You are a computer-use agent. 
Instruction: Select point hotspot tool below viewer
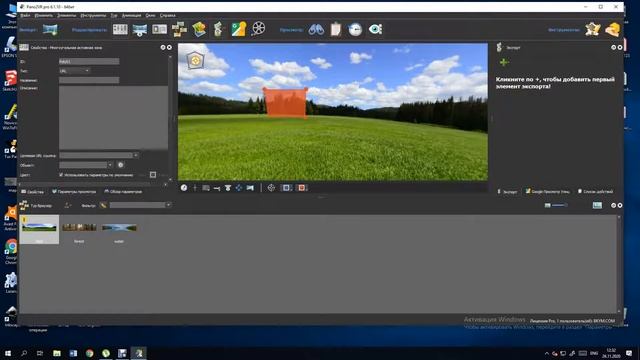pos(195,188)
